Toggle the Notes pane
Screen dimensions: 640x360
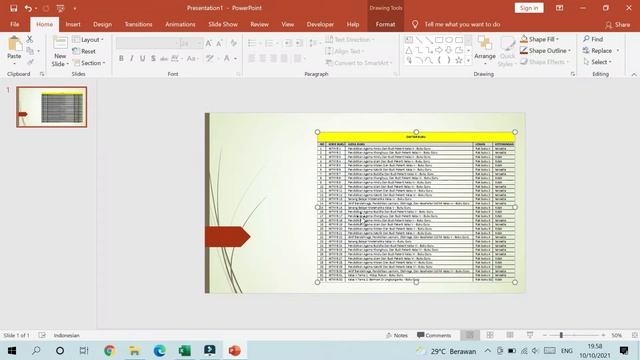pos(397,335)
